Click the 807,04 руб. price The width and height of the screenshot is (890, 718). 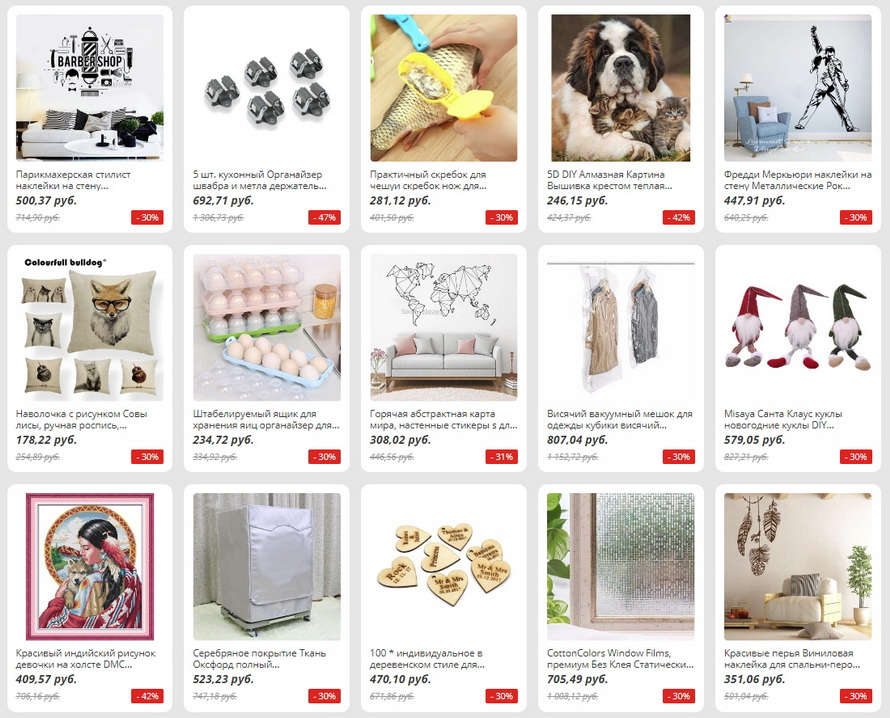click(x=577, y=440)
